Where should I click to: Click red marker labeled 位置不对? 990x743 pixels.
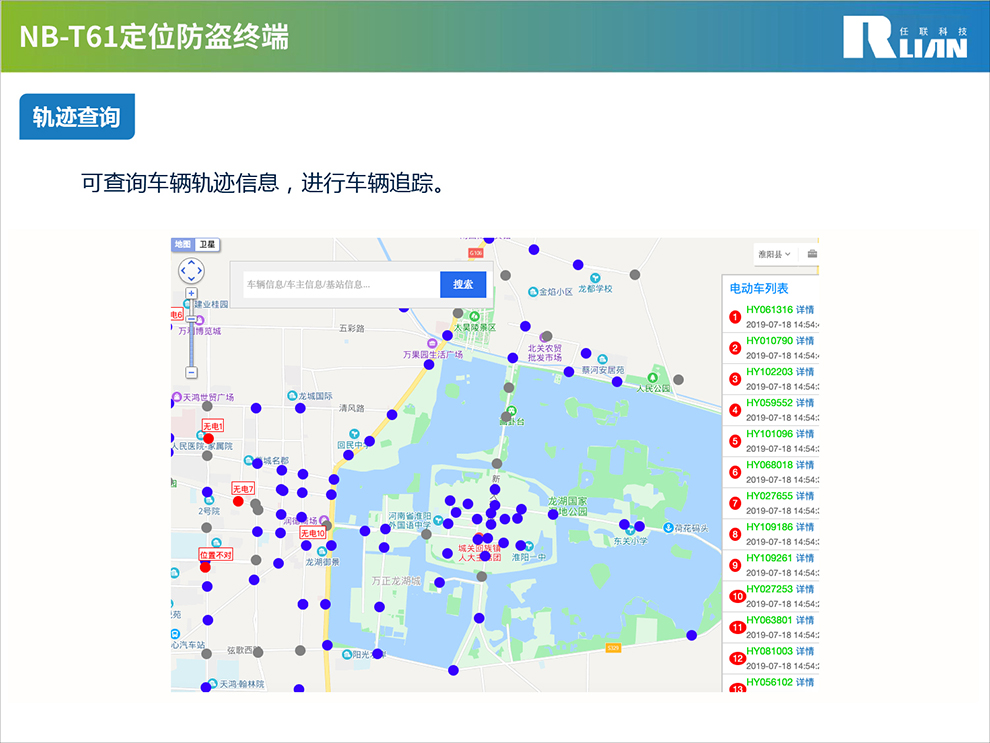(x=205, y=567)
